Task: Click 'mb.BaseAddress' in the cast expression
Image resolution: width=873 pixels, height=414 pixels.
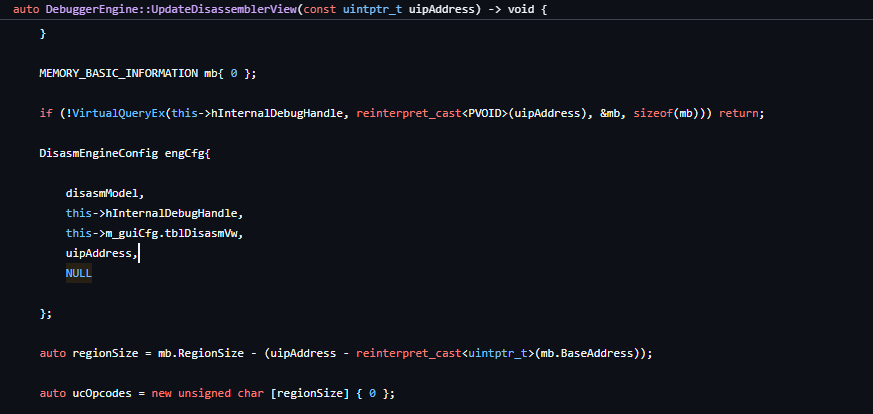Action: 586,353
